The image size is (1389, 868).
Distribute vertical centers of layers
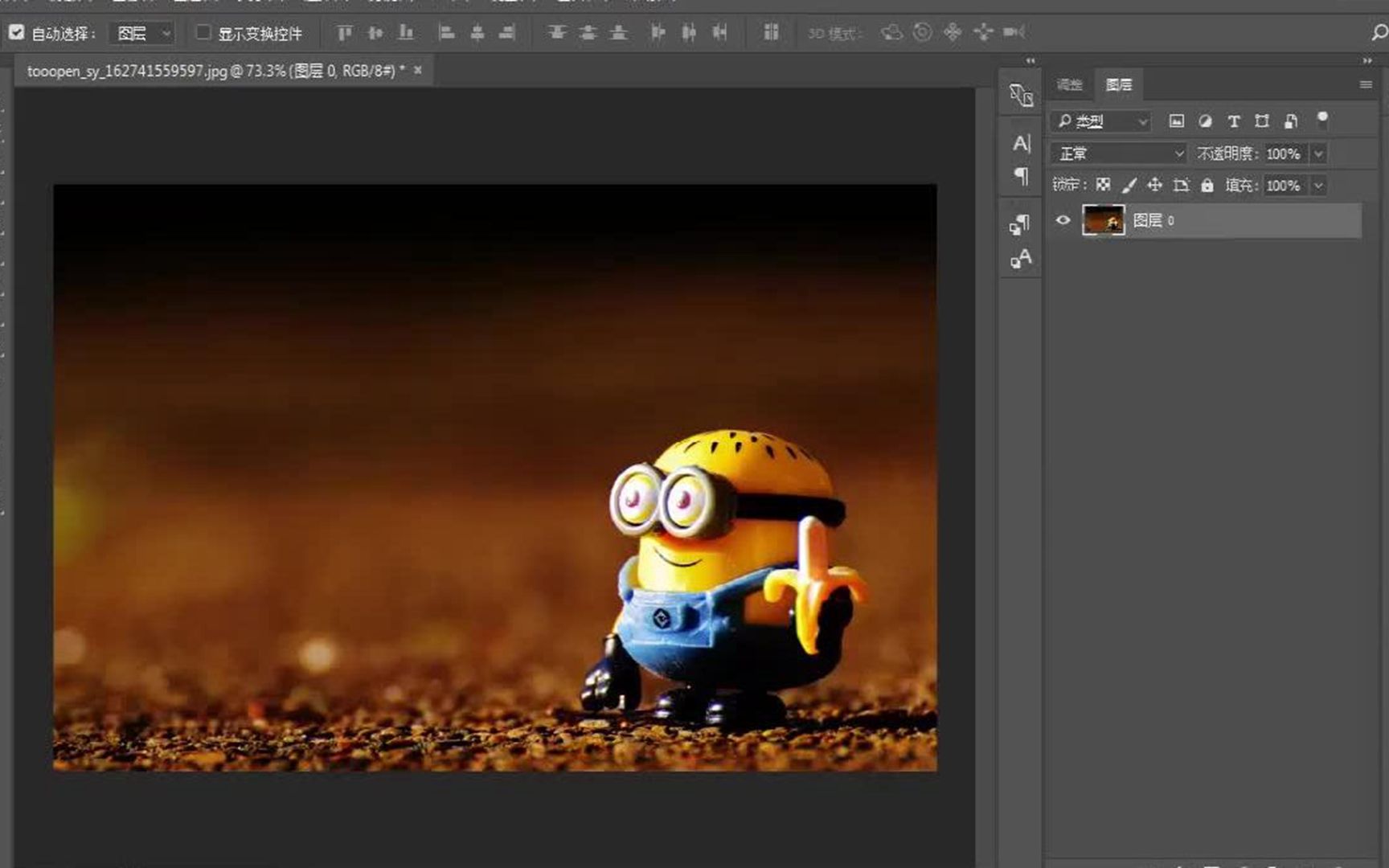click(588, 32)
